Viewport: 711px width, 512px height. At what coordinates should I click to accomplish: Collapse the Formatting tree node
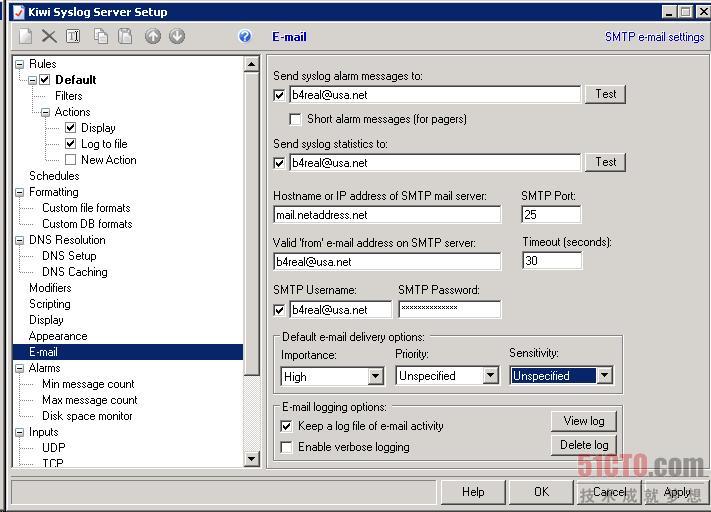19,192
